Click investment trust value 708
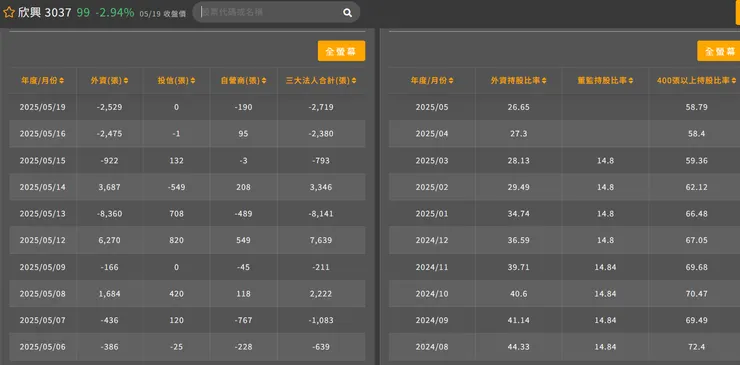 [x=176, y=214]
